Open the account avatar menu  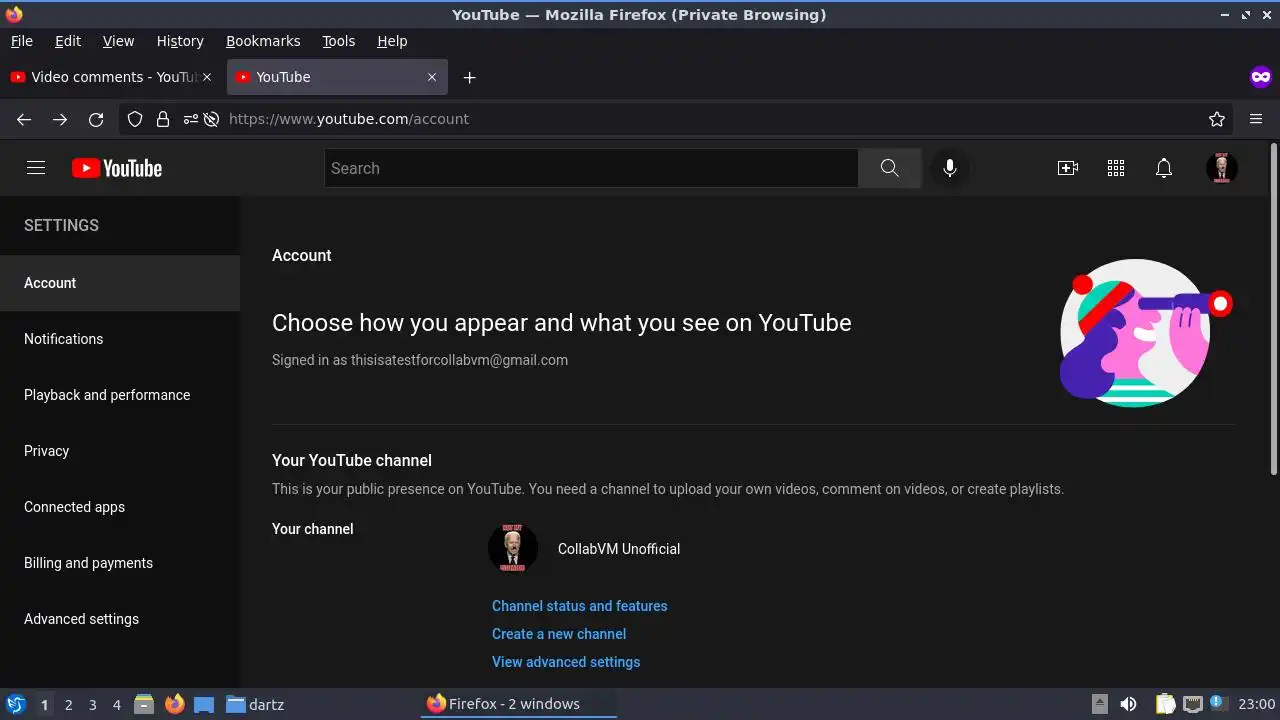(1222, 168)
